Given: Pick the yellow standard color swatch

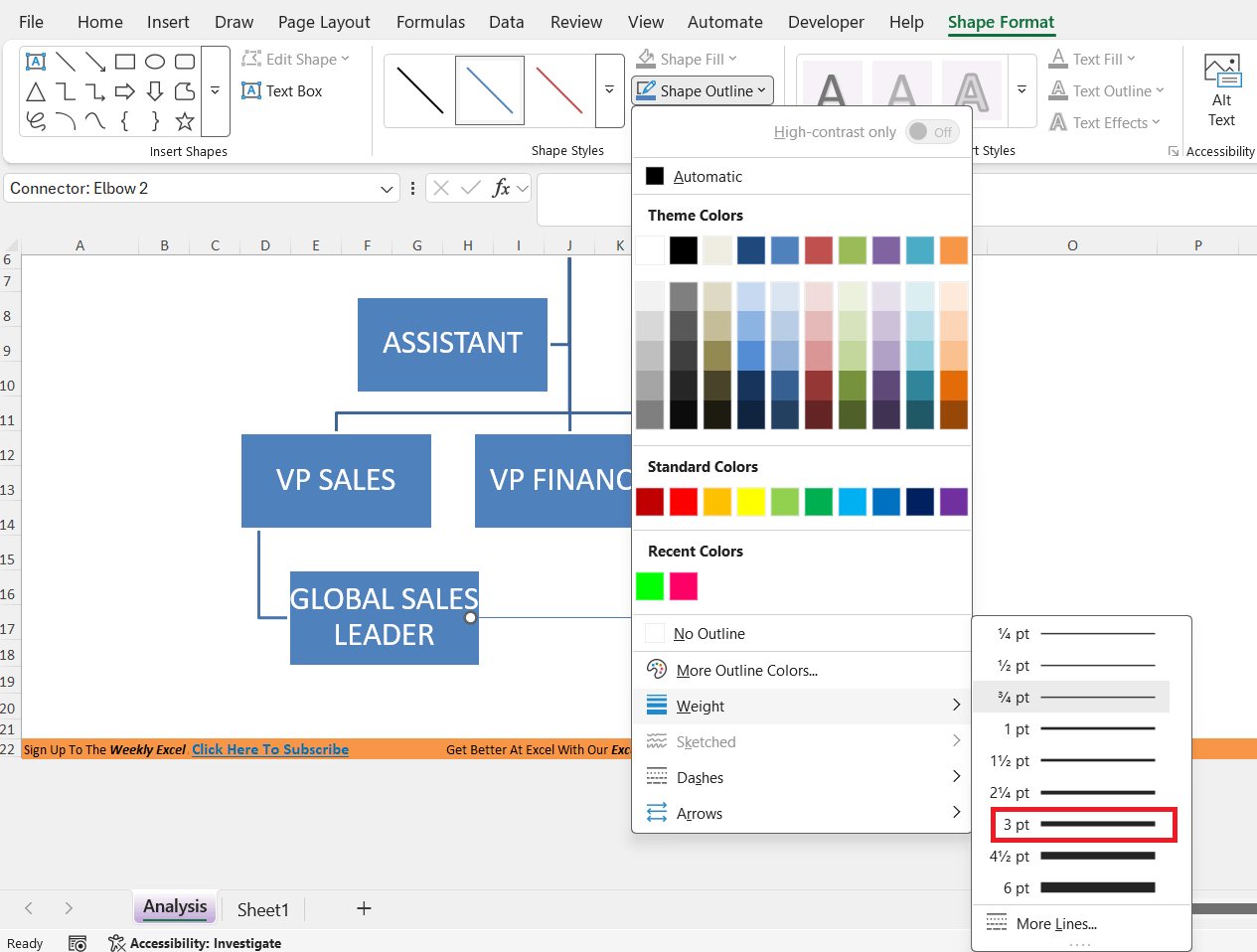Looking at the screenshot, I should pyautogui.click(x=751, y=502).
